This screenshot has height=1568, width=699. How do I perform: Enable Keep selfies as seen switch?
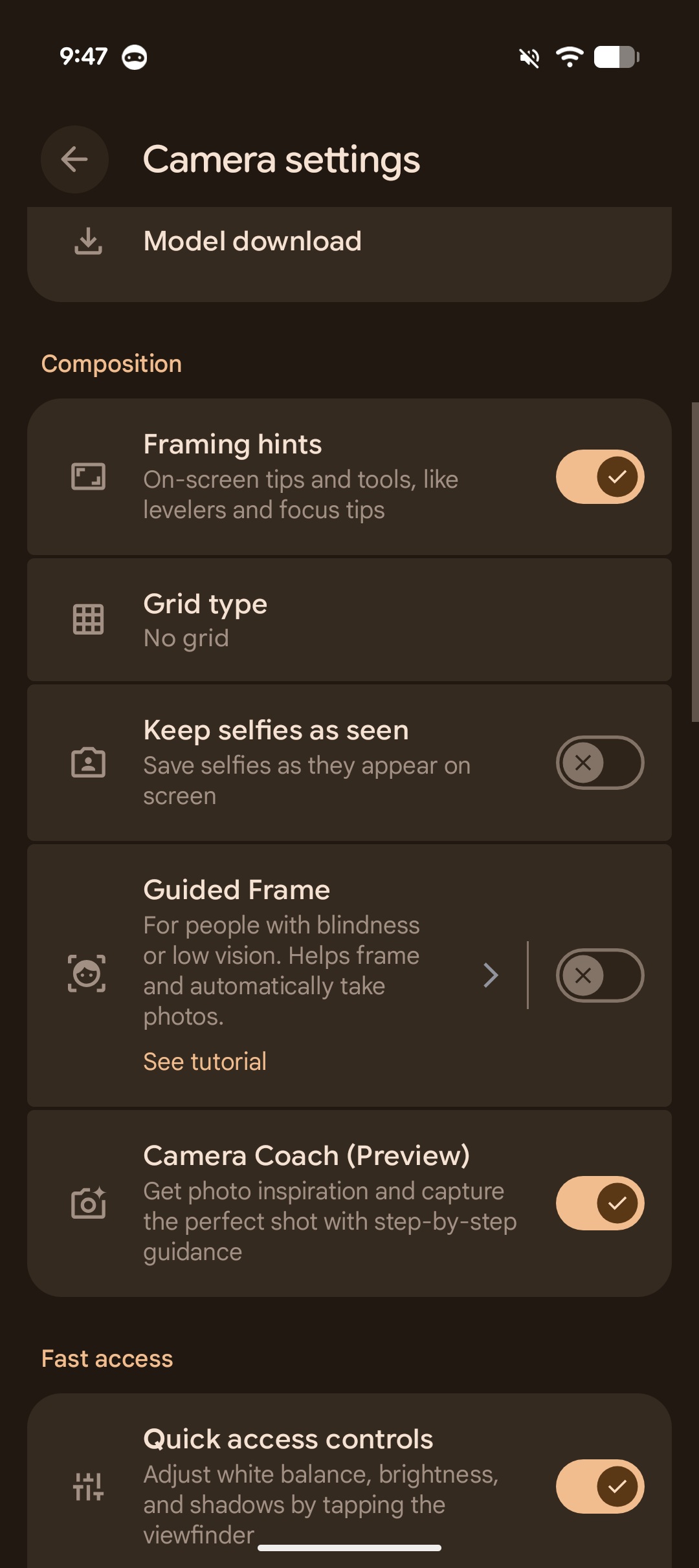click(x=600, y=763)
